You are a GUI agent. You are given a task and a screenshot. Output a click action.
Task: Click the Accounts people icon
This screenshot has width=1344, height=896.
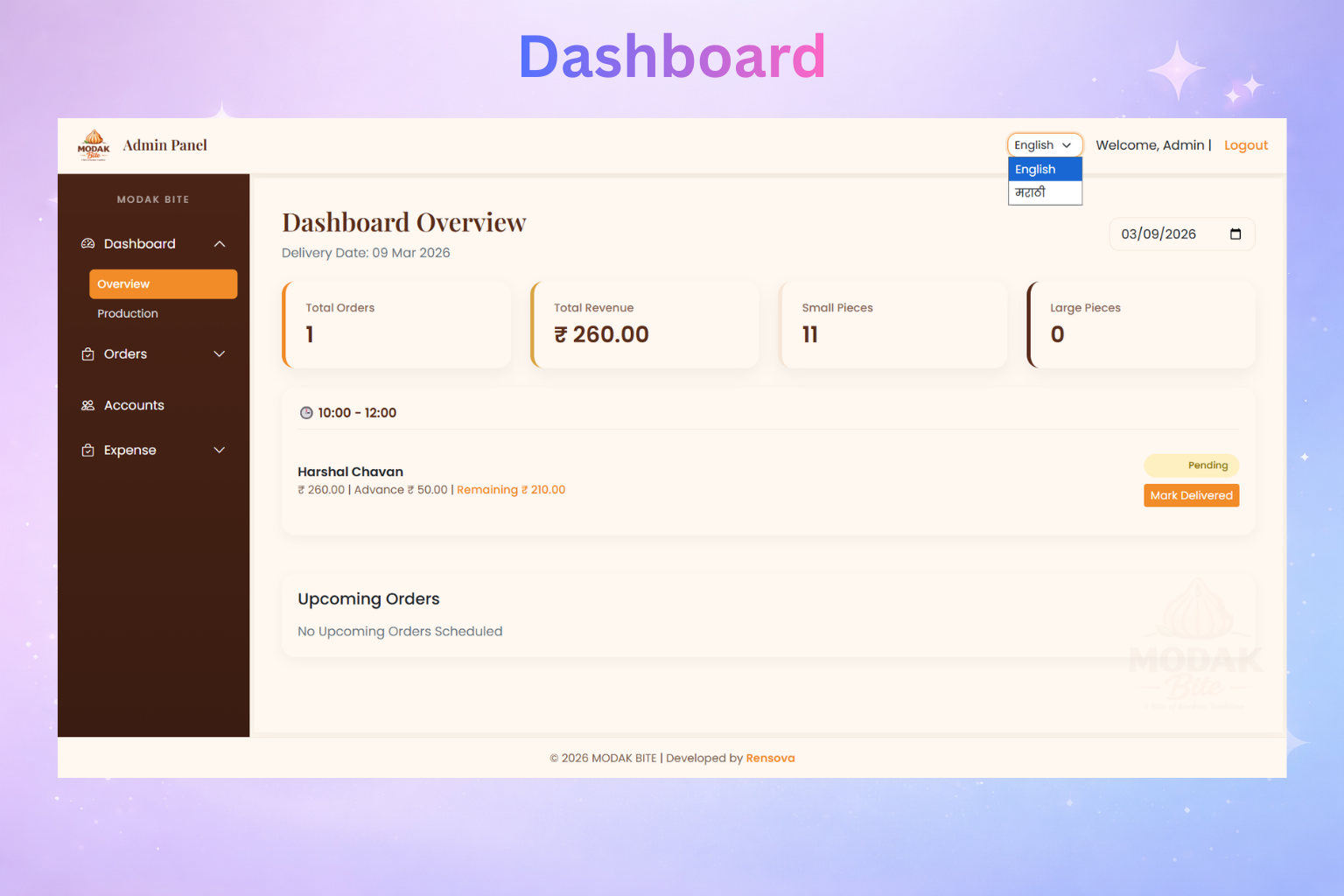click(x=87, y=405)
